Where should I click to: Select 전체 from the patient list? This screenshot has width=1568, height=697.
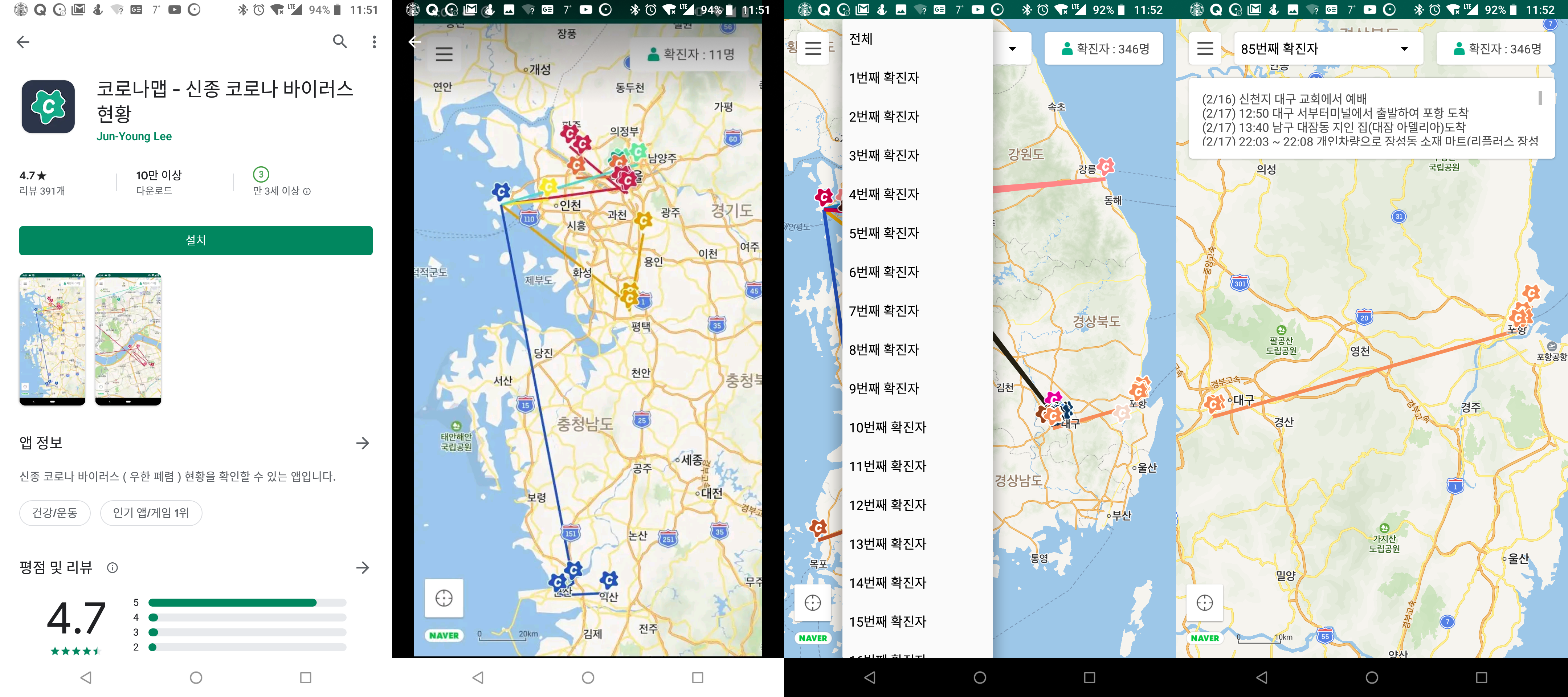[861, 39]
